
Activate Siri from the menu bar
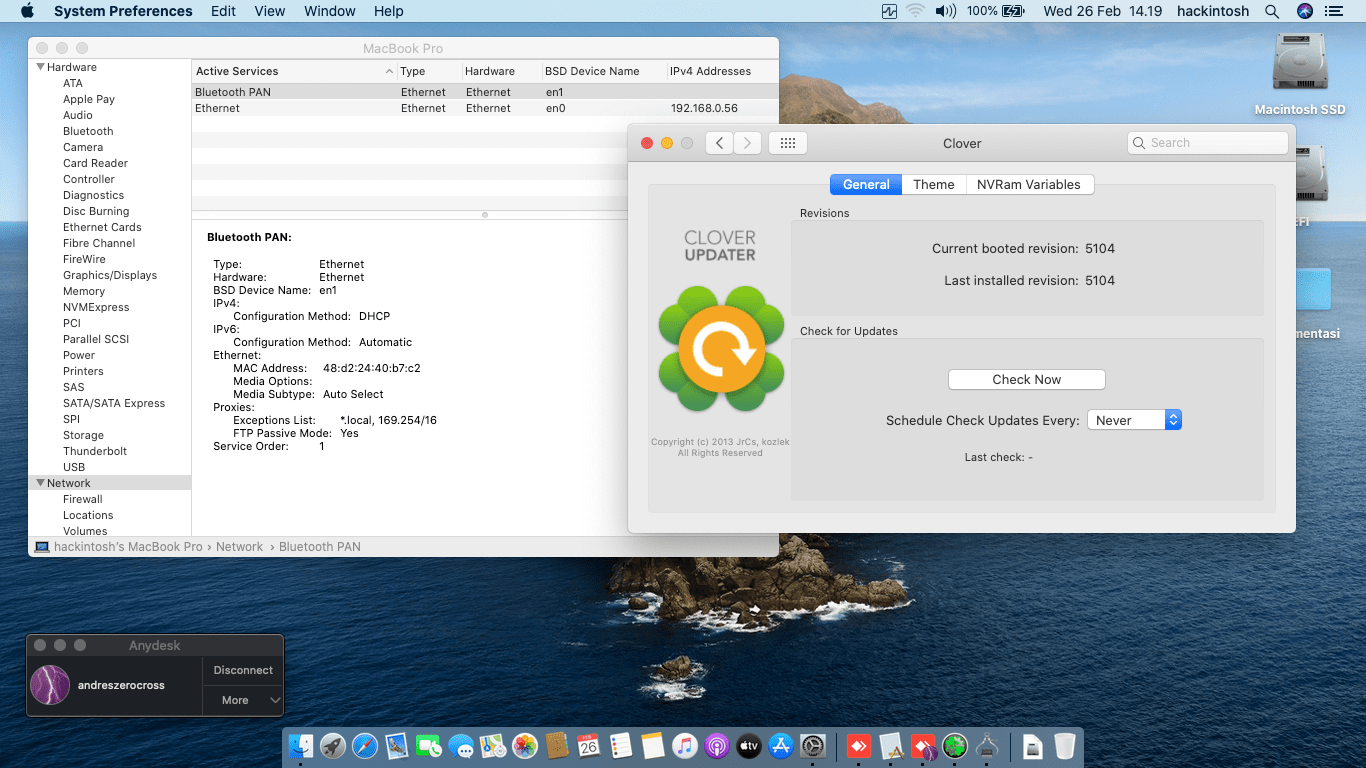[x=1304, y=11]
